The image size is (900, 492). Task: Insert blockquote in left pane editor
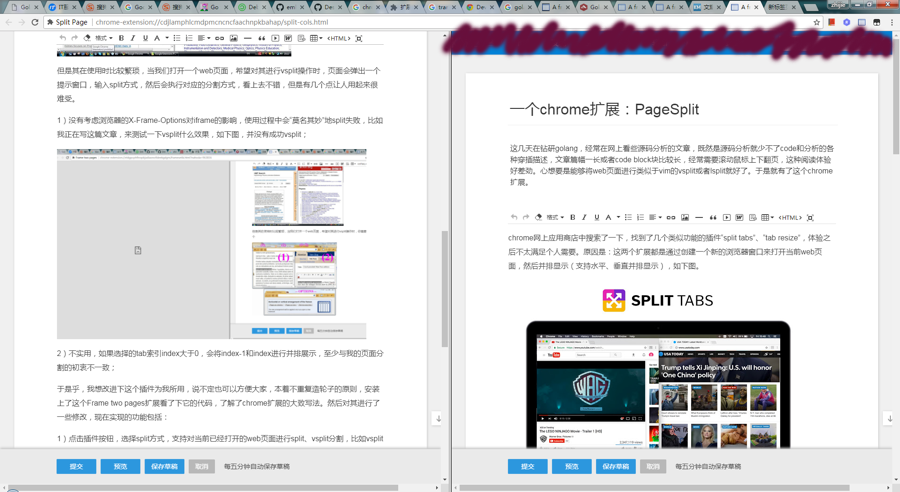coord(261,38)
